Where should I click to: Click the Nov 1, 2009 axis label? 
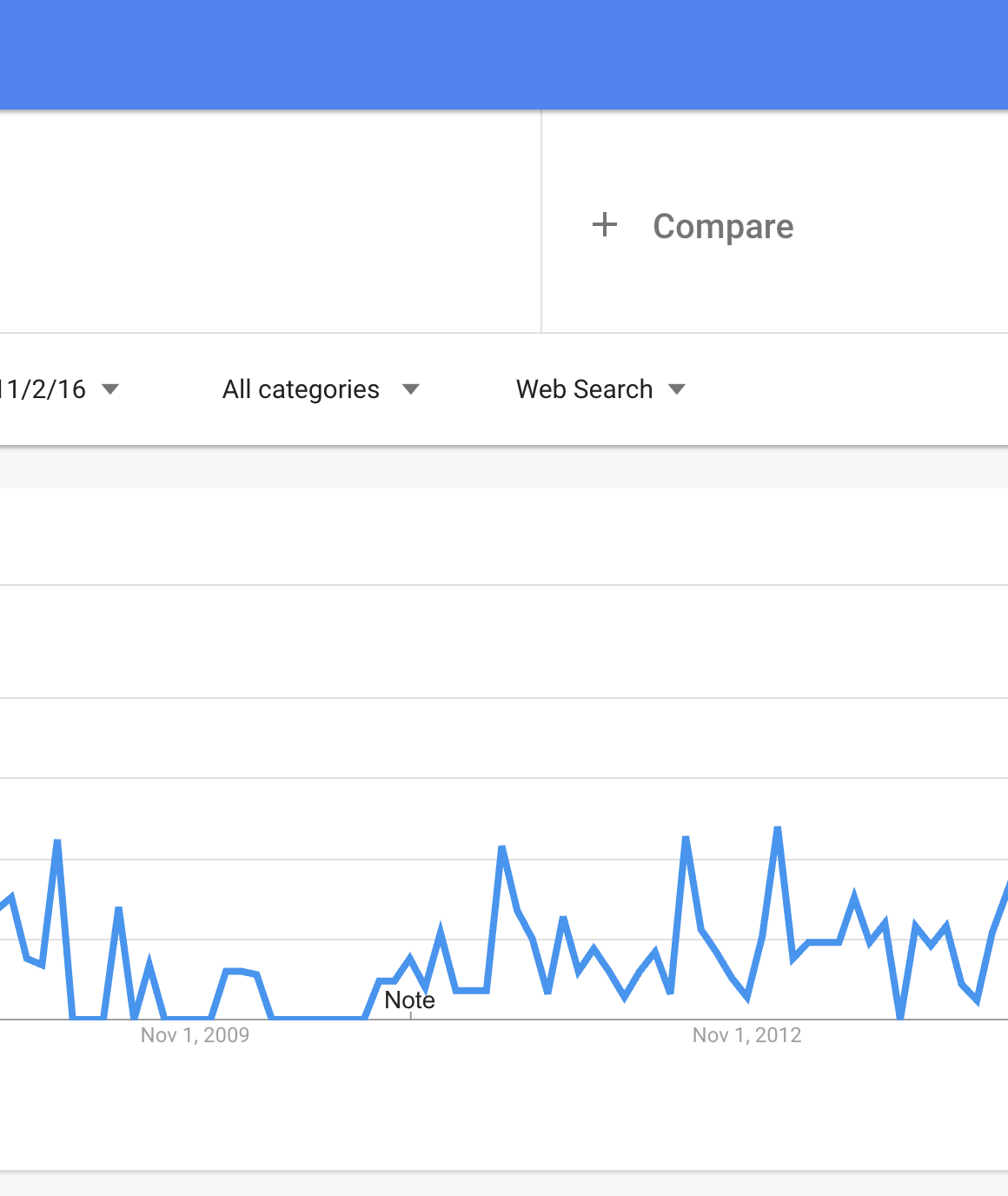(195, 1035)
